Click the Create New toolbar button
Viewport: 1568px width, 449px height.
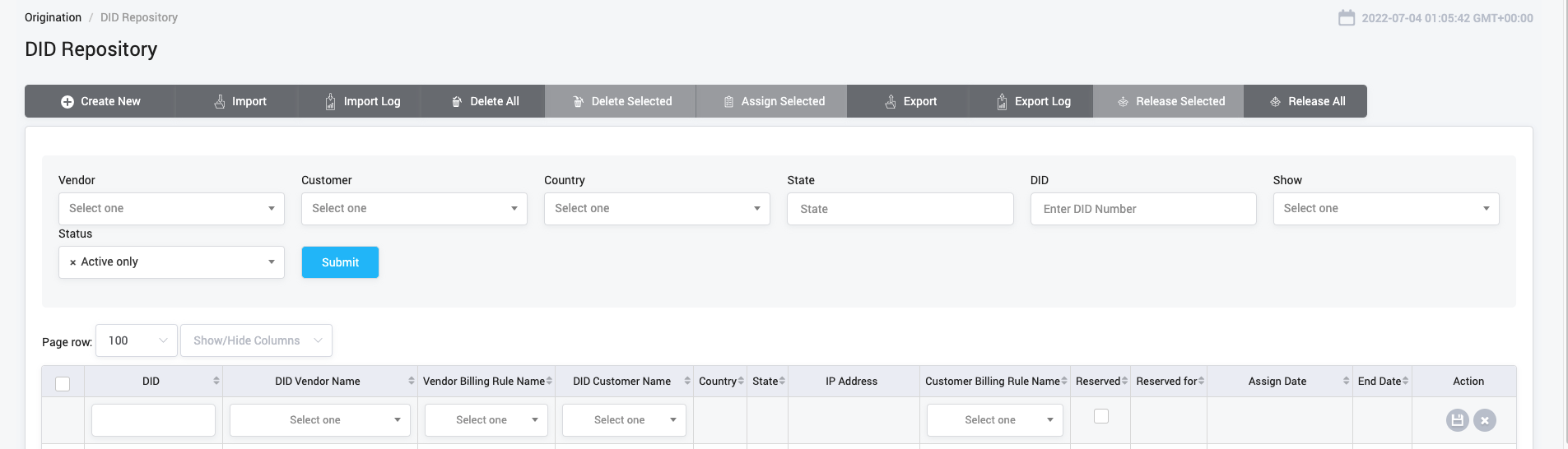pyautogui.click(x=100, y=101)
